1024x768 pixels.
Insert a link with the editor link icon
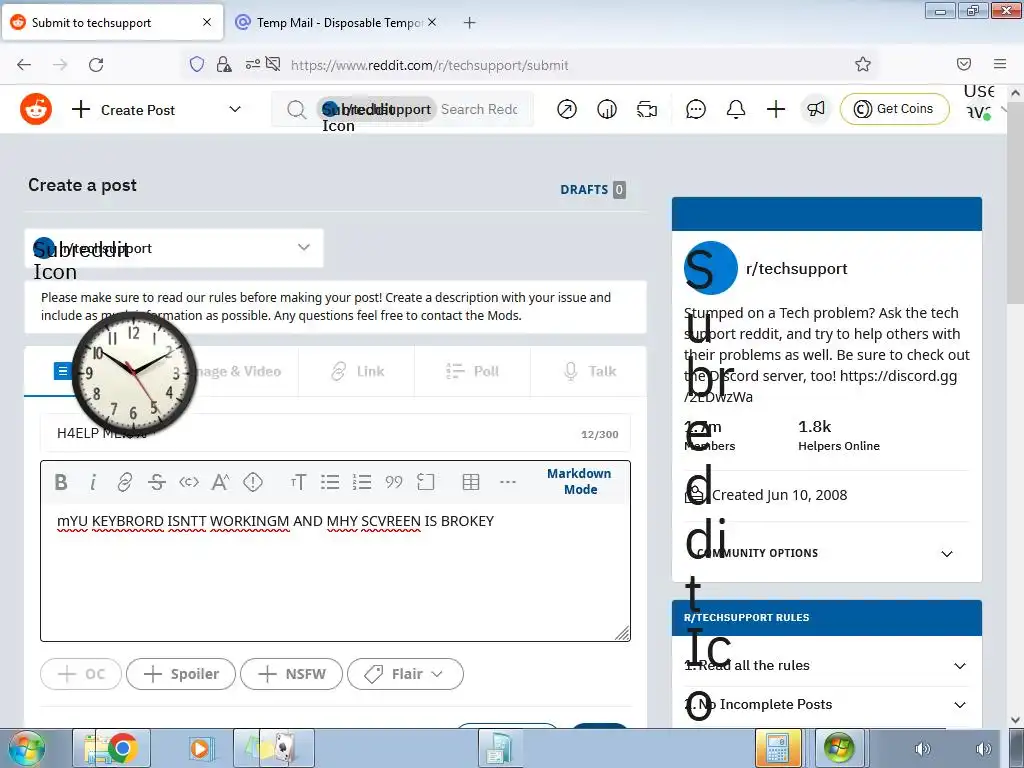coord(124,482)
